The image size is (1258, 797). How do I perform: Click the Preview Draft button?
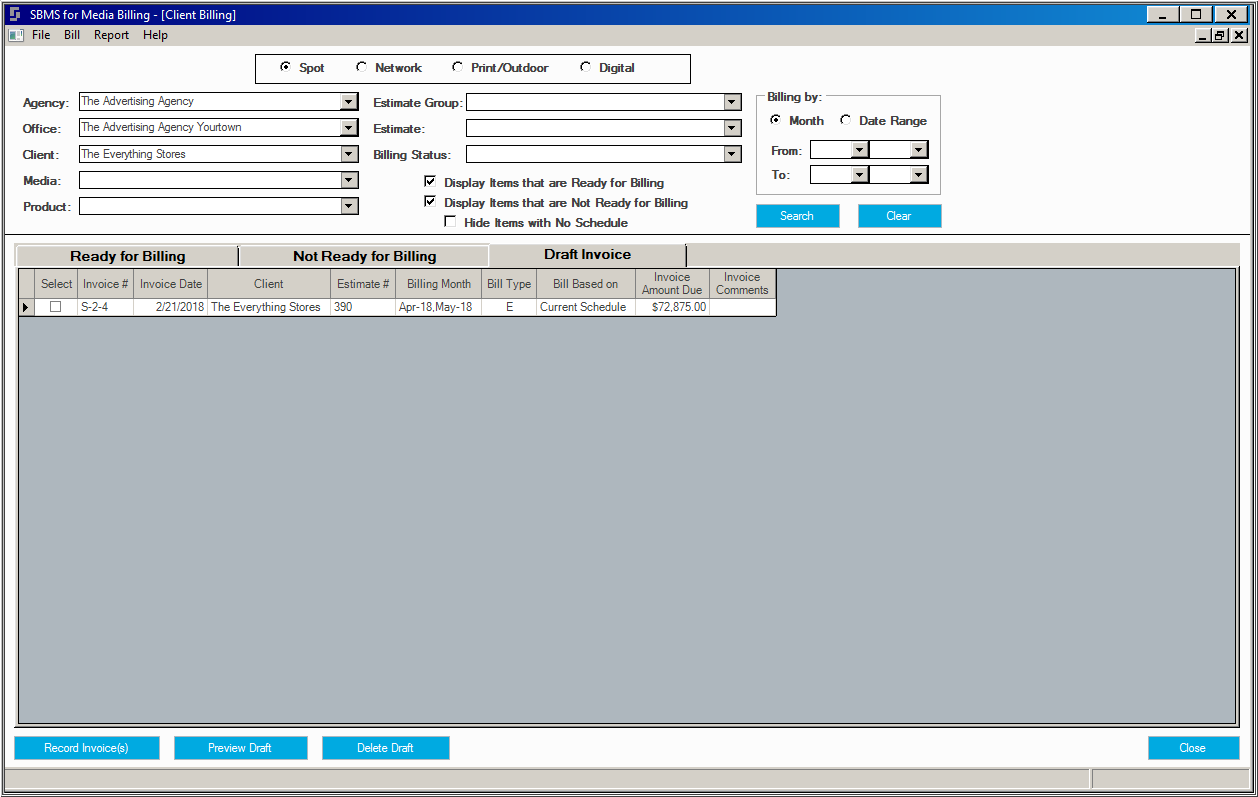point(240,748)
